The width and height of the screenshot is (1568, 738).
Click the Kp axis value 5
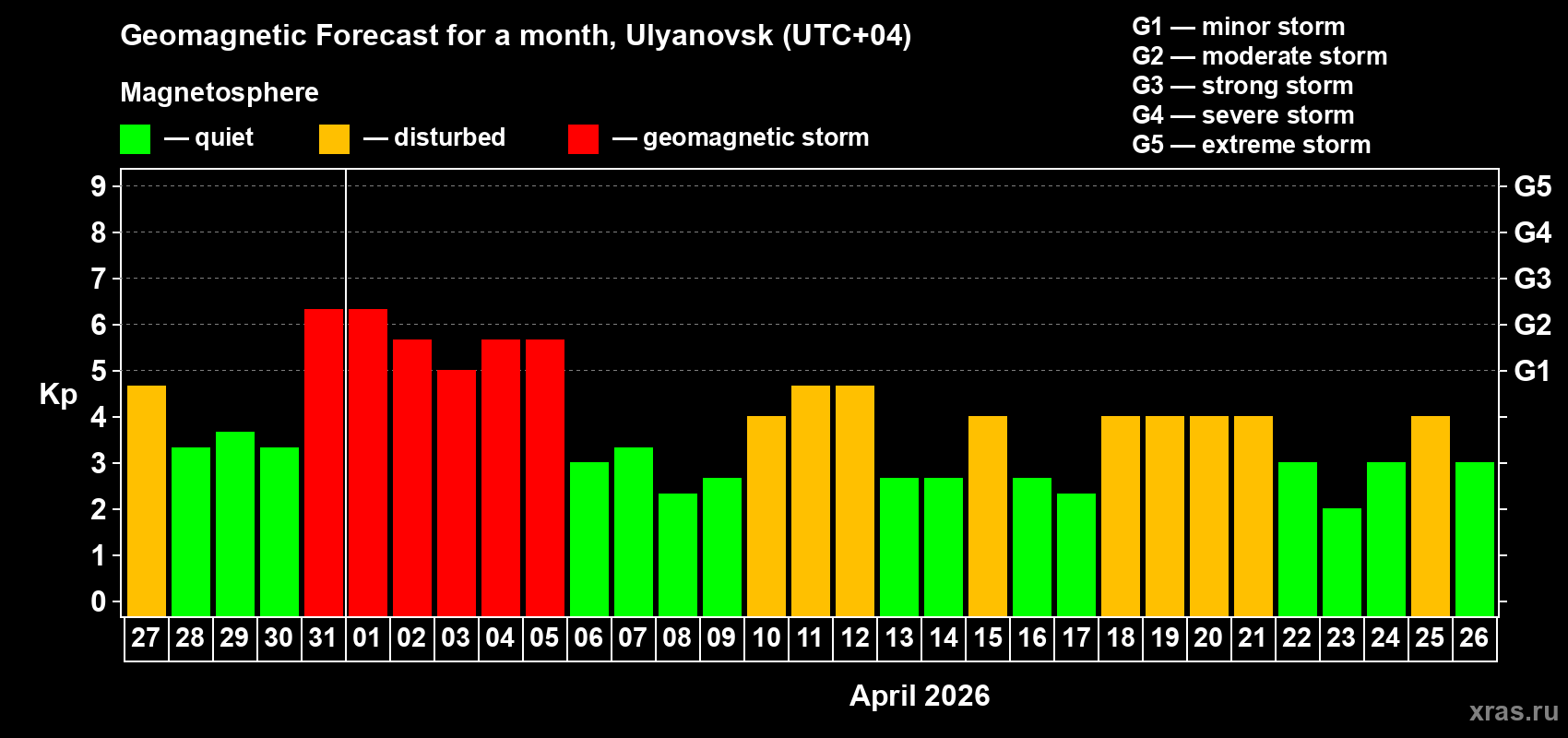click(99, 371)
